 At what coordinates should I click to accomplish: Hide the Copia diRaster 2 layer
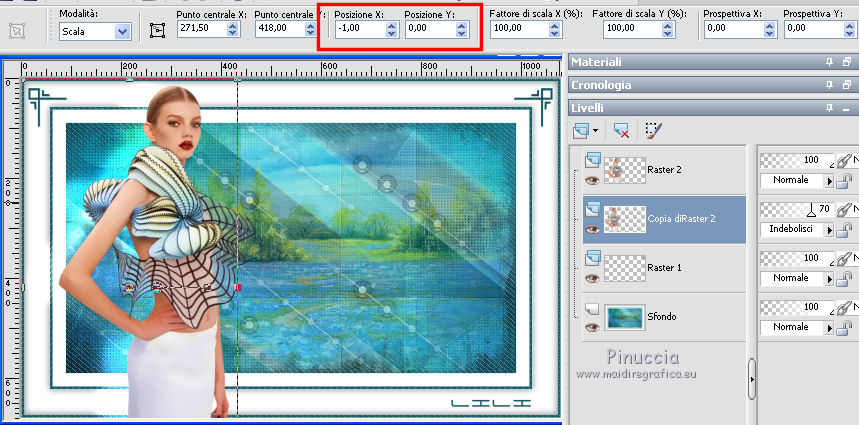click(592, 229)
